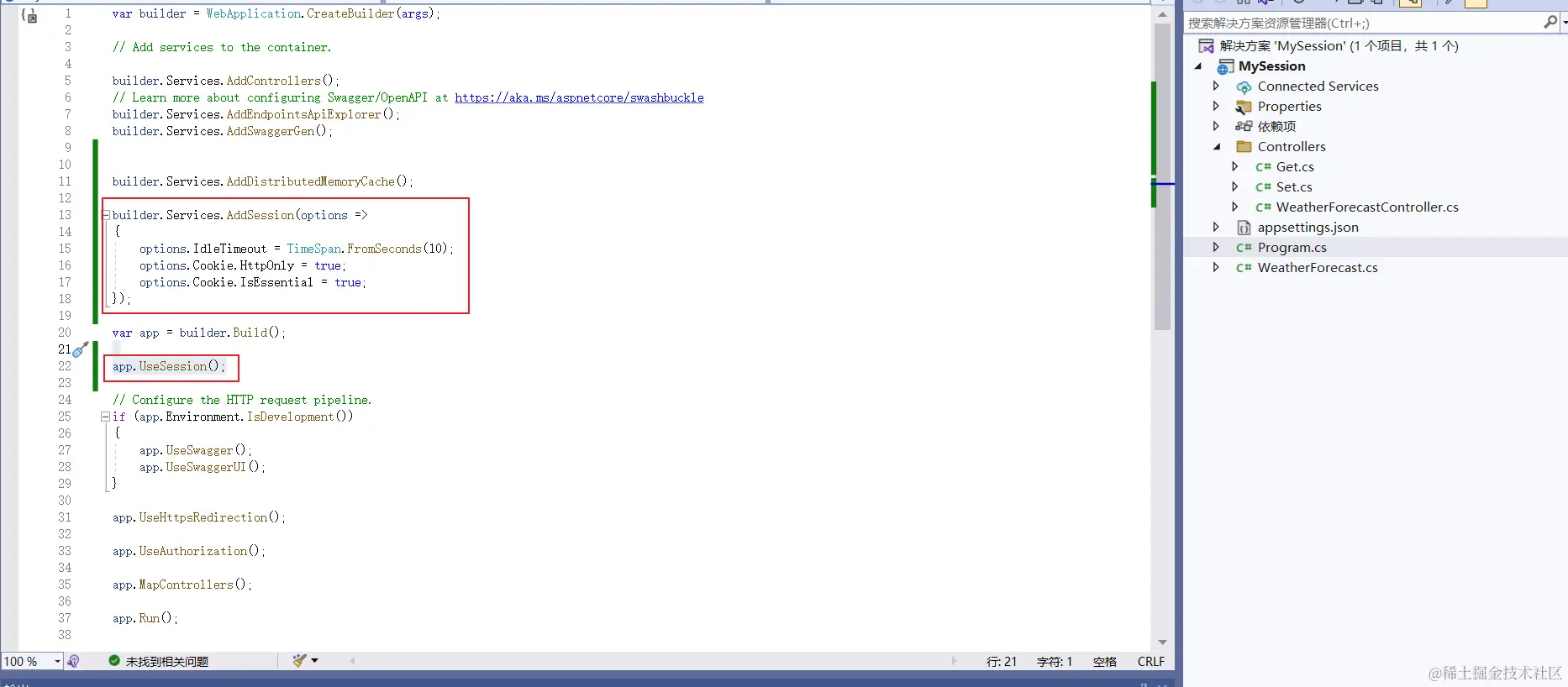The width and height of the screenshot is (1568, 687).
Task: Click the C# icon beside Program.cs
Action: pos(1244,248)
